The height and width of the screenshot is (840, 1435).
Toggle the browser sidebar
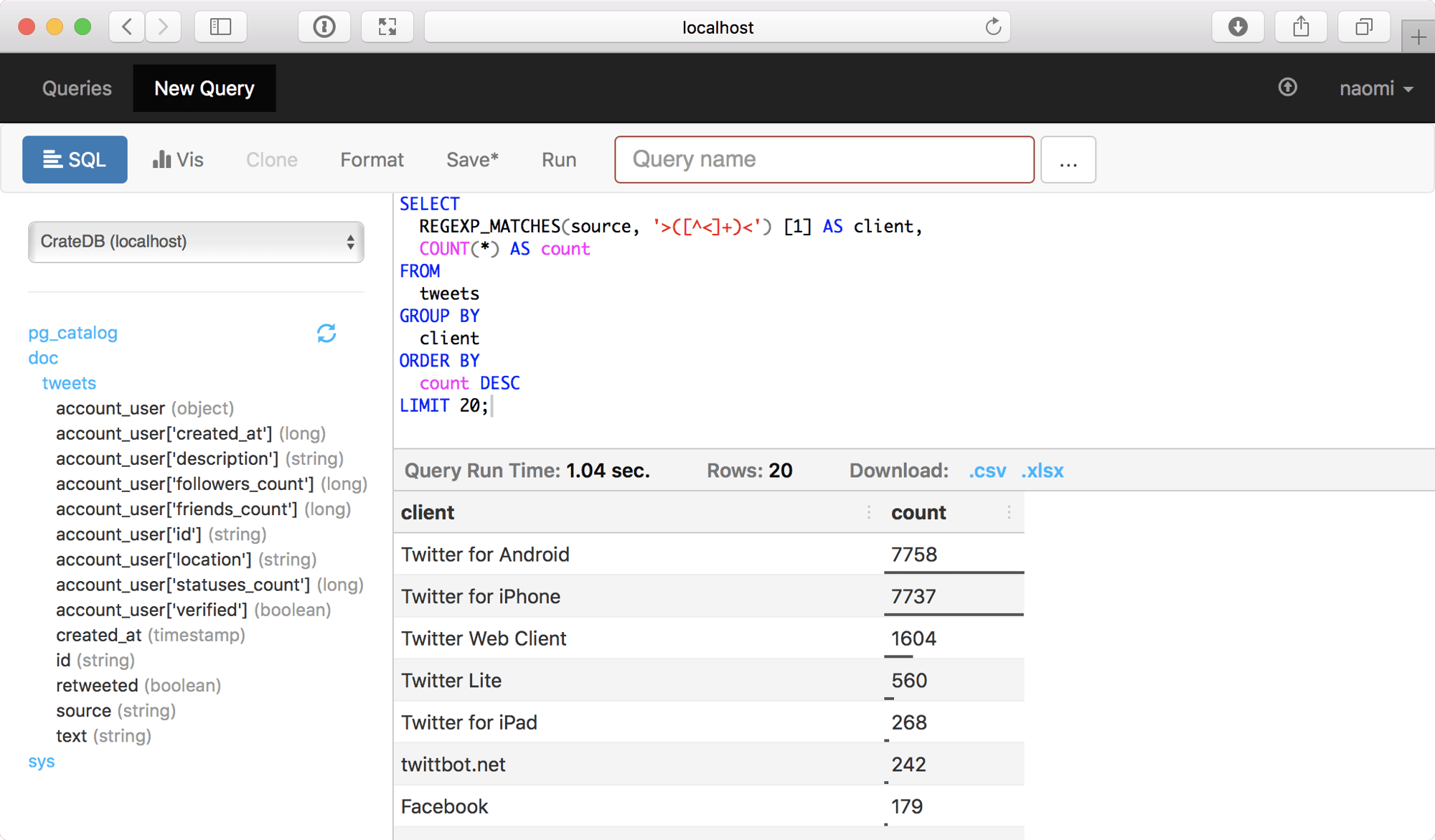(221, 27)
